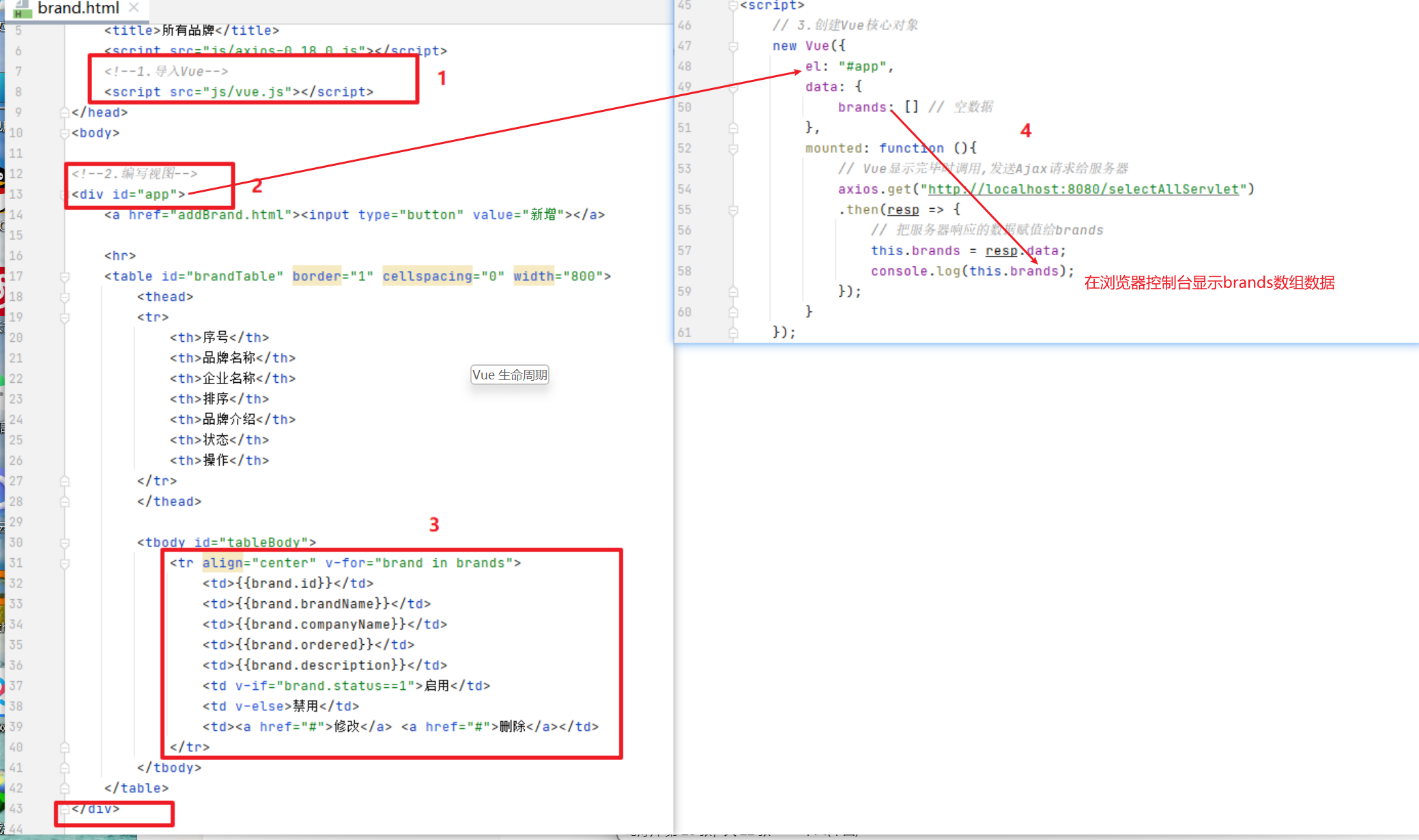Fold the new Vue({ block at line 47

pos(733,46)
